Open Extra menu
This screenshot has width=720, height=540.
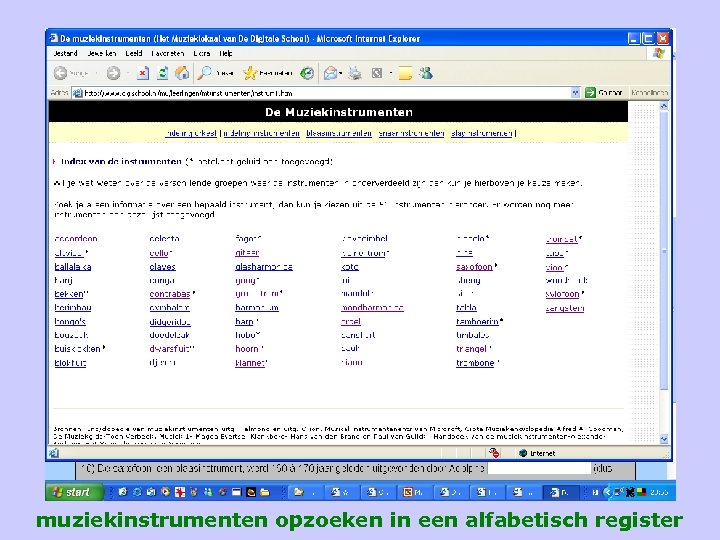click(x=202, y=53)
